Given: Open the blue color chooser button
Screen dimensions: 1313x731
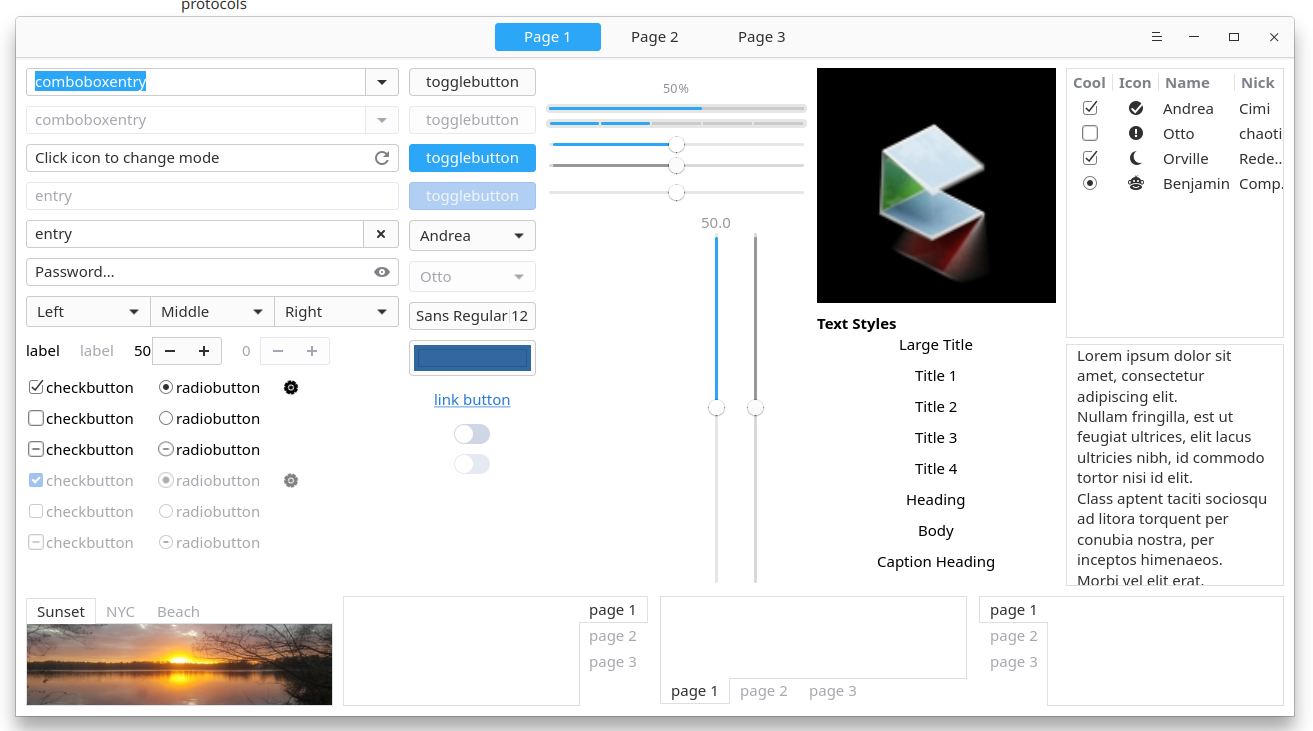Looking at the screenshot, I should pyautogui.click(x=472, y=358).
